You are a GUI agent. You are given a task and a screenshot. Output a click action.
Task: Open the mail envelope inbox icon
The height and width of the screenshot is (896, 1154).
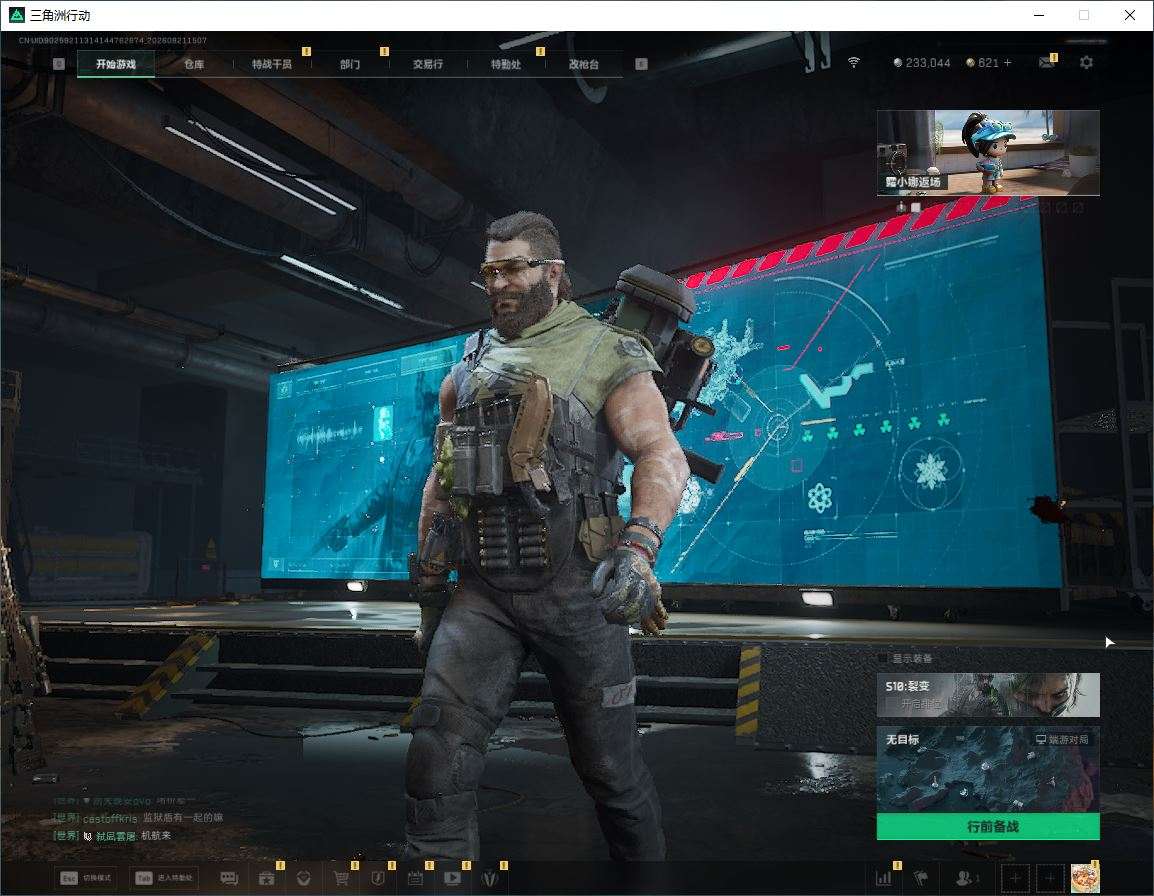pyautogui.click(x=1047, y=63)
